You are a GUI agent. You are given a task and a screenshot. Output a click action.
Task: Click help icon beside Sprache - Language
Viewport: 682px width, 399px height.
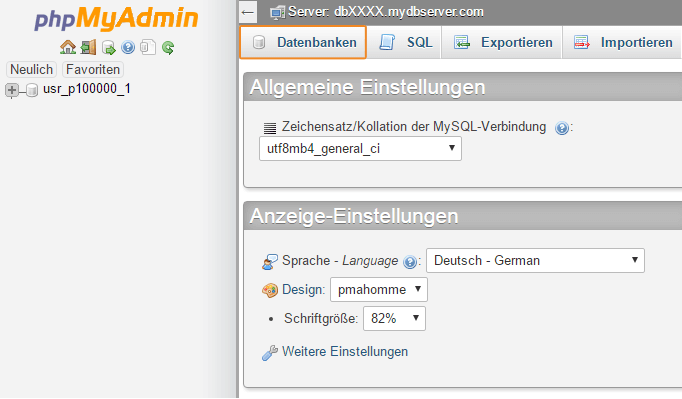[x=410, y=262]
